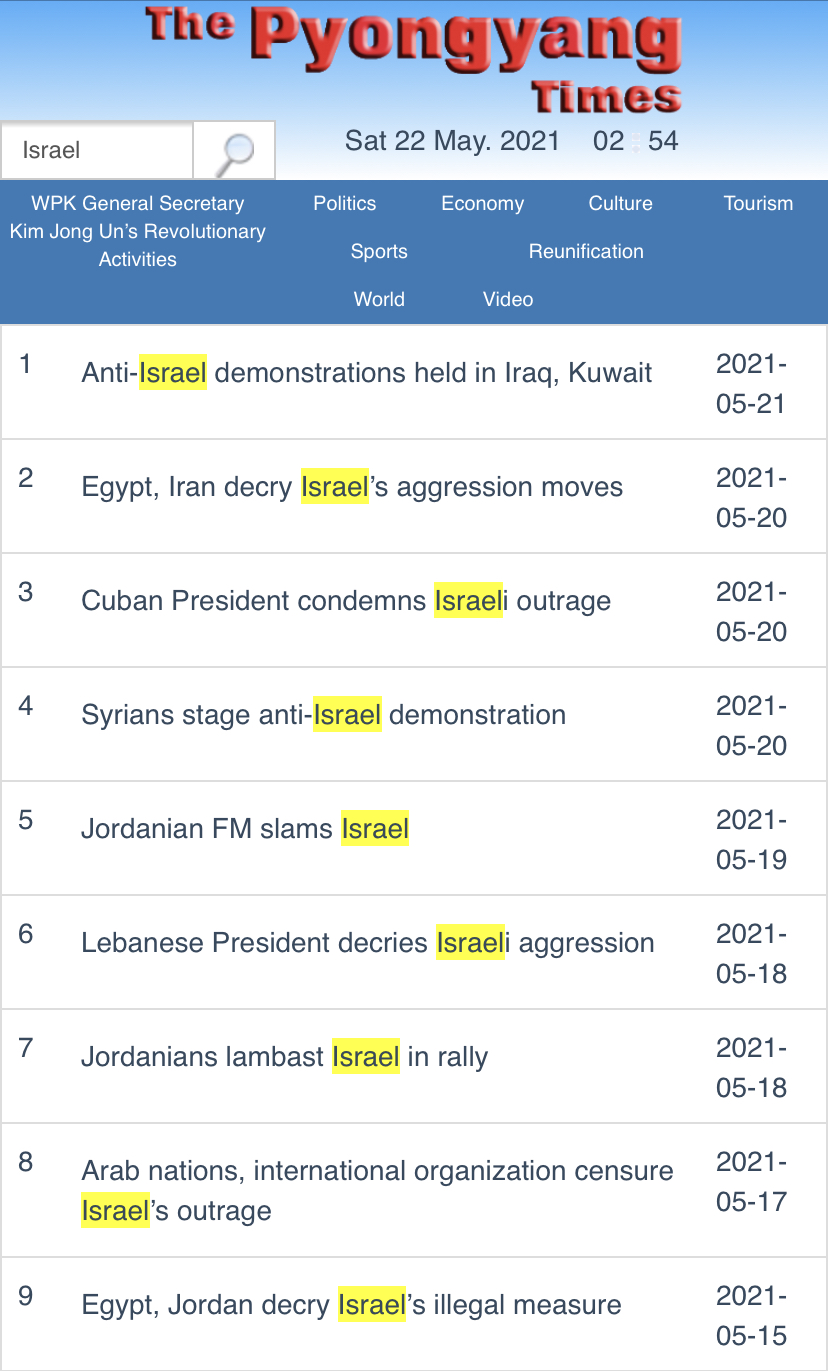Go to the World news section
Image resolution: width=828 pixels, height=1371 pixels.
click(379, 299)
